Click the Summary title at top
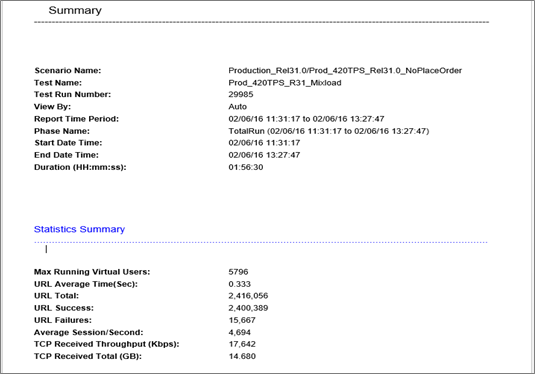Screen dimensions: 535x374 pos(75,10)
